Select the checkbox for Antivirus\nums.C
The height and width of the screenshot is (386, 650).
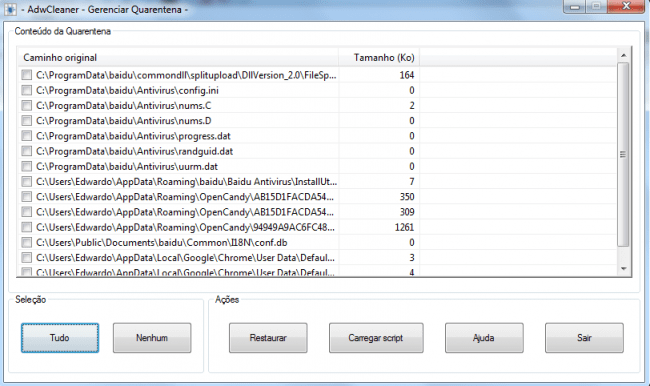27,105
